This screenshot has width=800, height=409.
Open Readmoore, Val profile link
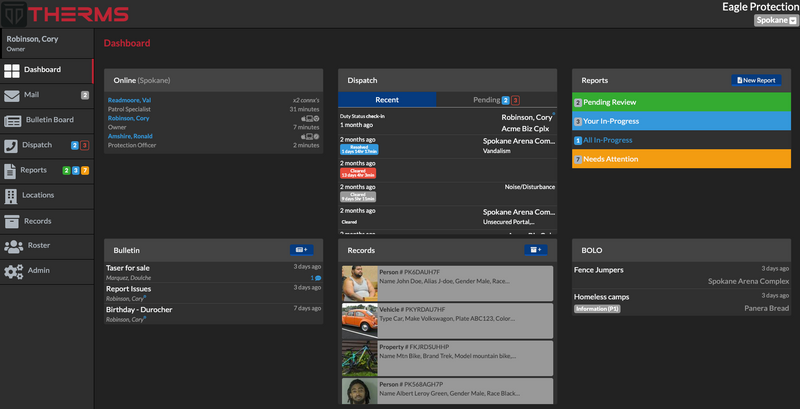click(129, 100)
